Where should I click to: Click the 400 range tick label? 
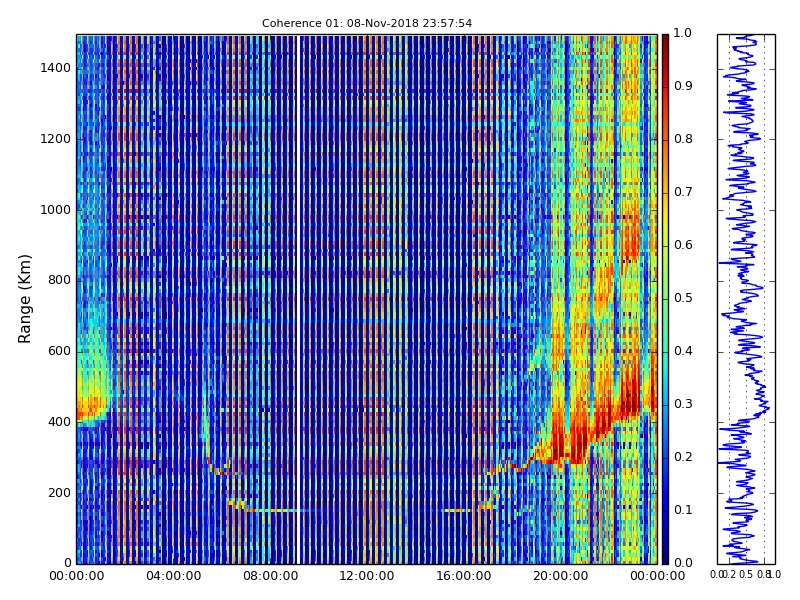click(59, 422)
